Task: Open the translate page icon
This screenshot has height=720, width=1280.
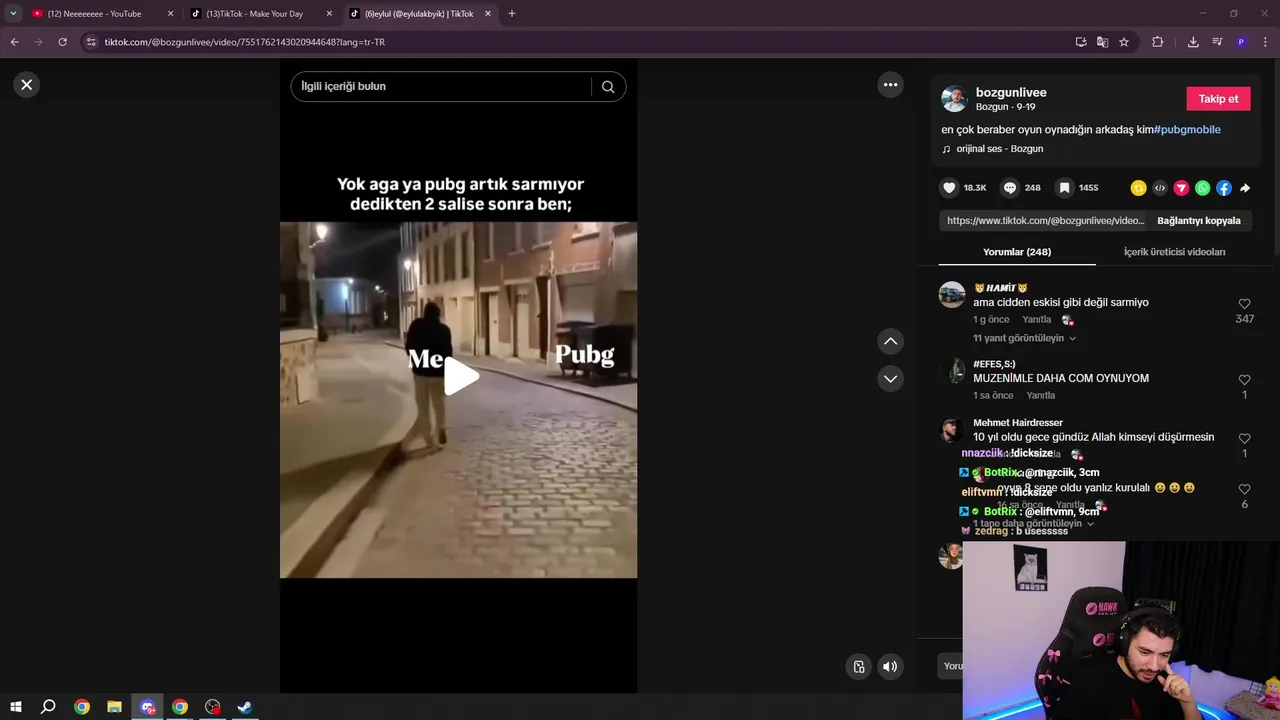Action: click(1102, 42)
